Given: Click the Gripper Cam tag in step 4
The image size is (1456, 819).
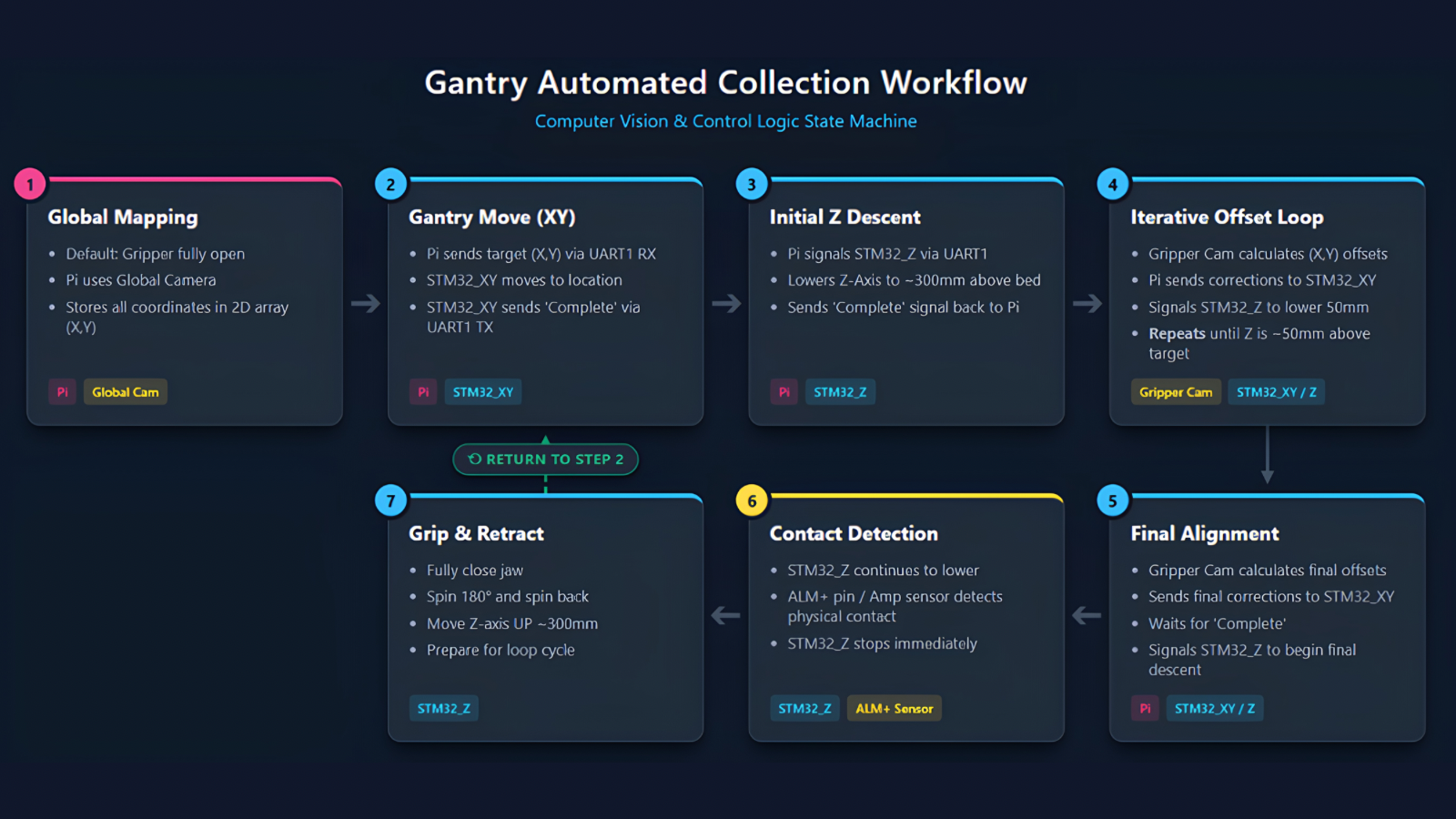Looking at the screenshot, I should [1176, 392].
